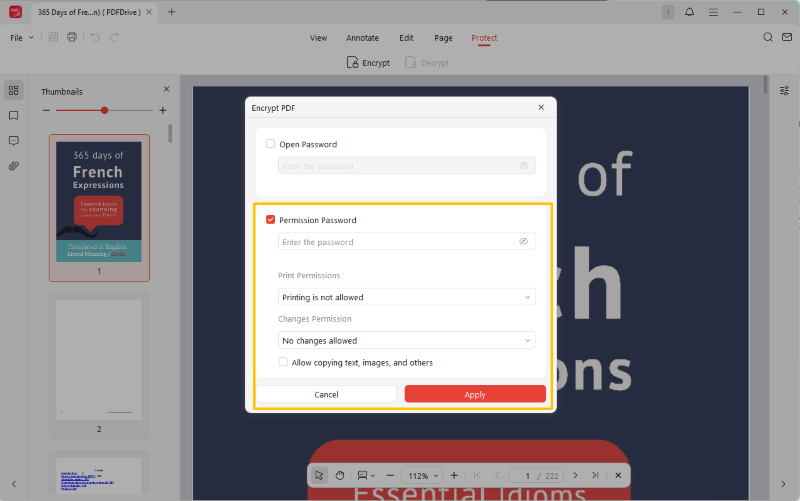Click the Decrypt toolbar button
The image size is (800, 501).
click(x=427, y=63)
